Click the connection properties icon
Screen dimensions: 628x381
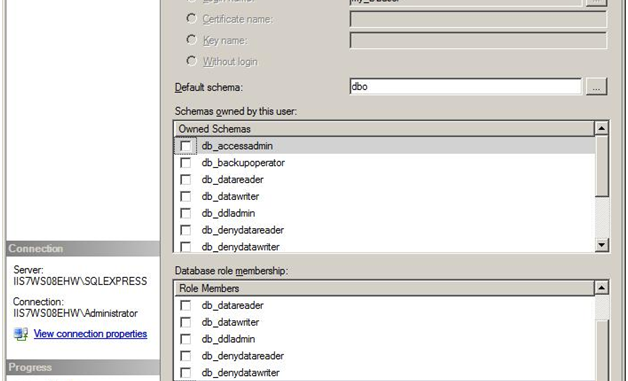coord(21,334)
